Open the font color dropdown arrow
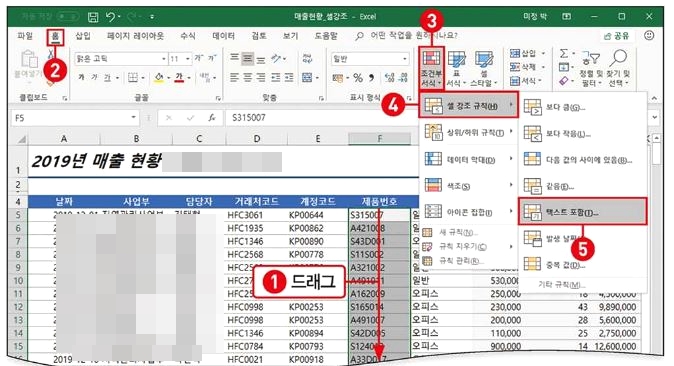Image resolution: width=674 pixels, height=366 pixels. [189, 78]
